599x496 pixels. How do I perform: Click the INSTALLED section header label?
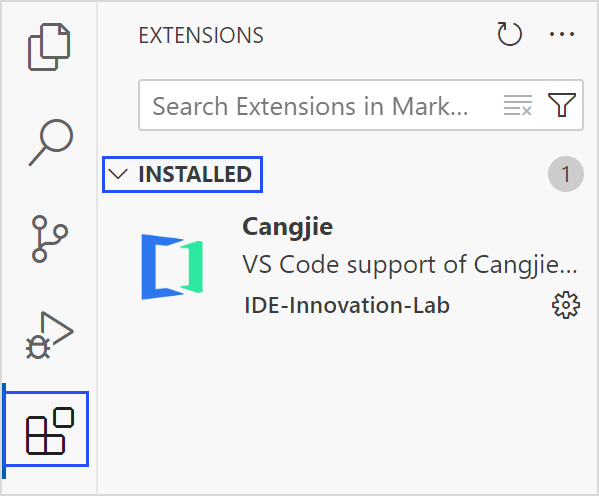[x=195, y=174]
